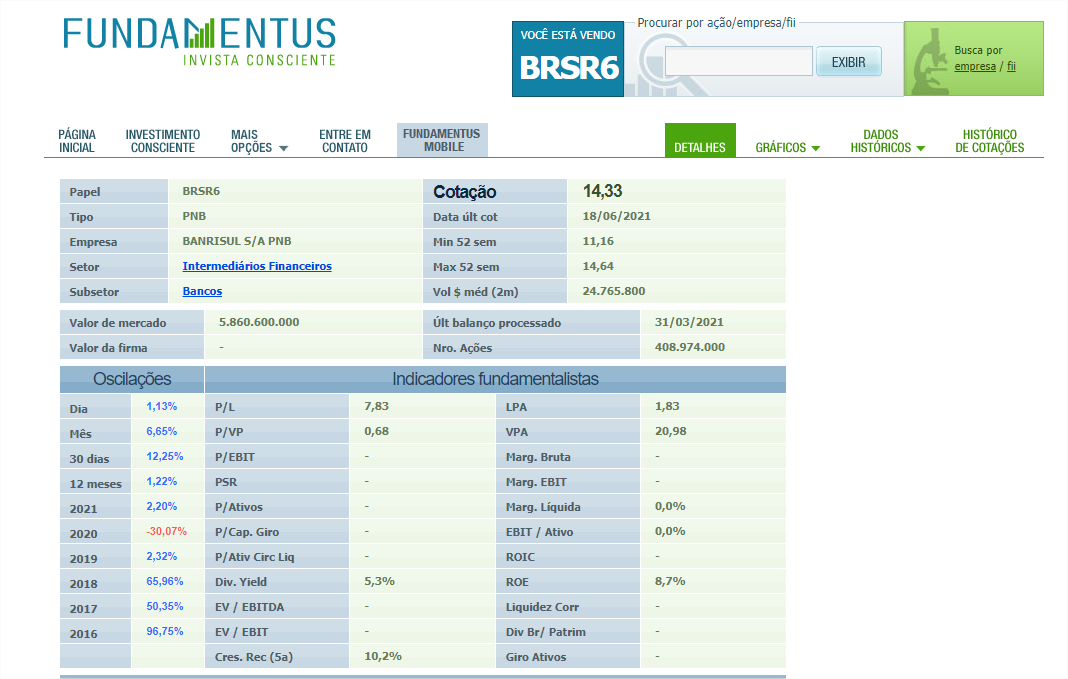Image resolution: width=1068 pixels, height=679 pixels.
Task: Click 2018 oscillation 65,96%
Action: click(x=165, y=582)
